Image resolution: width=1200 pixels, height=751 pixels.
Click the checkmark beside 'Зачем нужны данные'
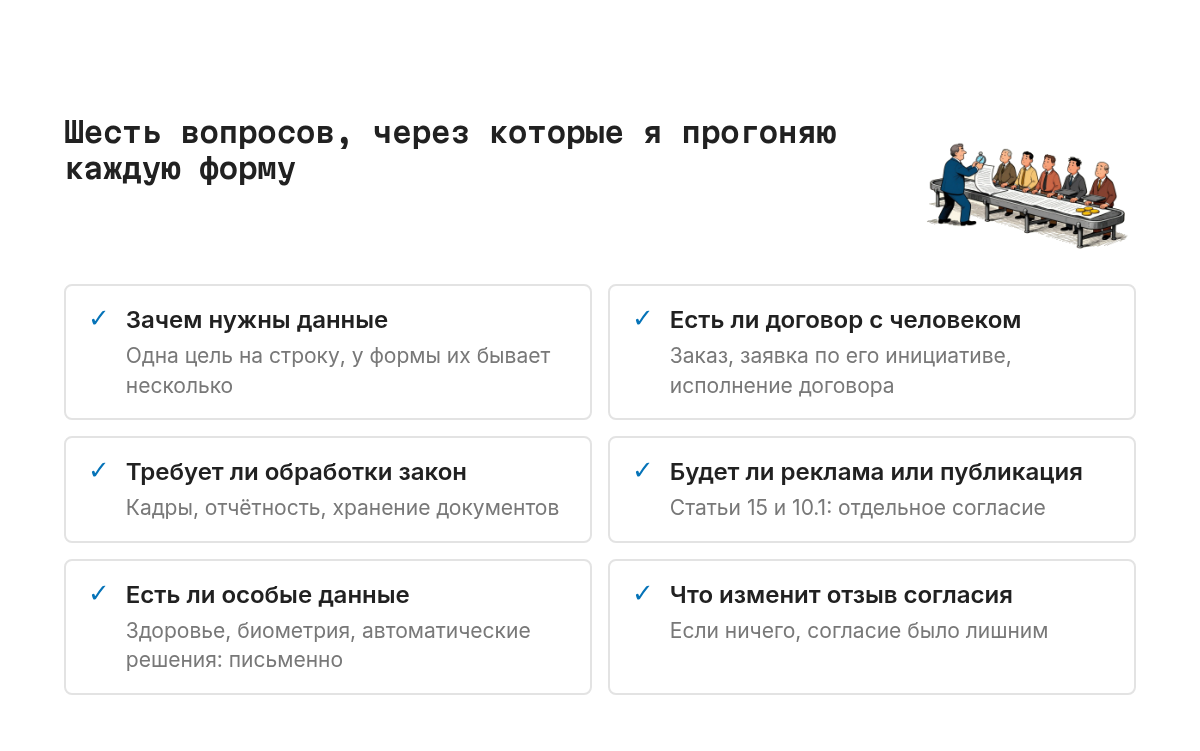(x=98, y=319)
